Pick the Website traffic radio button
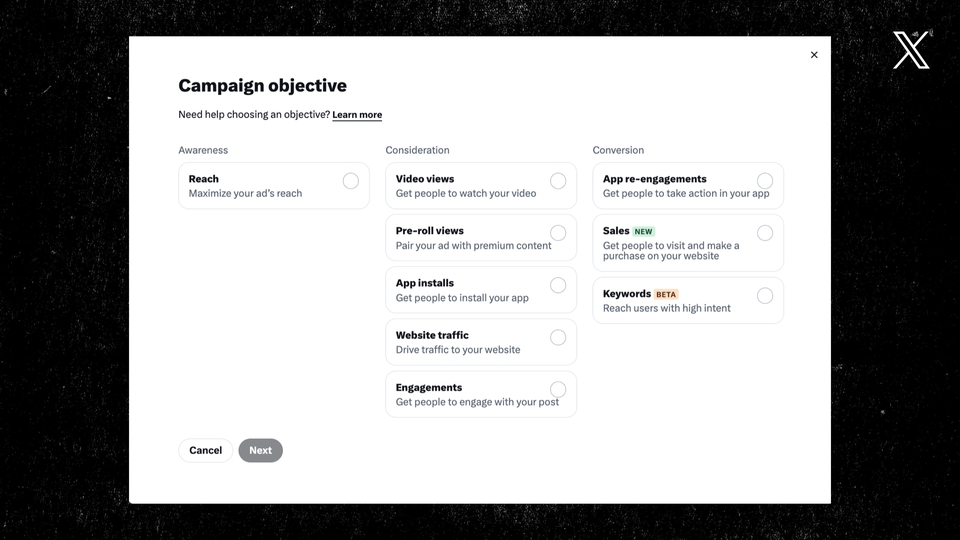960x540 pixels. (558, 337)
